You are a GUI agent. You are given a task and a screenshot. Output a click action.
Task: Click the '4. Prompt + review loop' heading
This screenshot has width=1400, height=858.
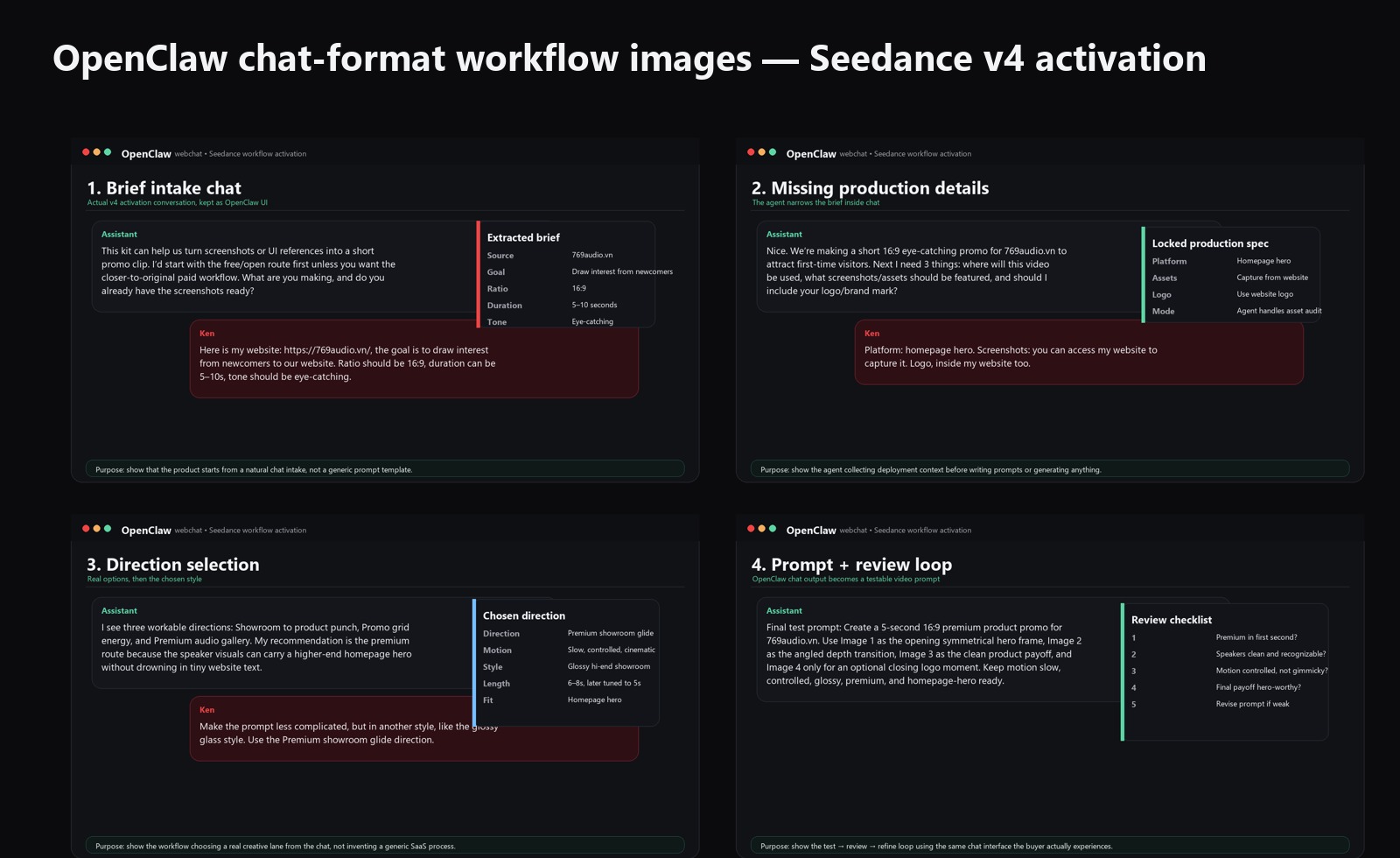pyautogui.click(x=851, y=565)
